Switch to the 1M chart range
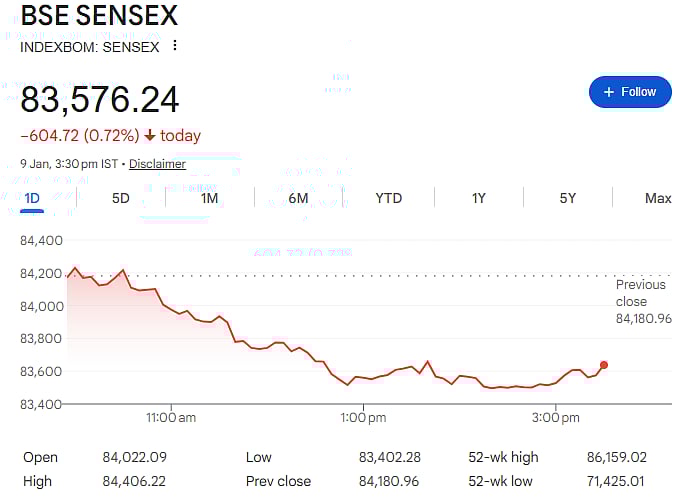The height and width of the screenshot is (498, 692). pyautogui.click(x=209, y=198)
